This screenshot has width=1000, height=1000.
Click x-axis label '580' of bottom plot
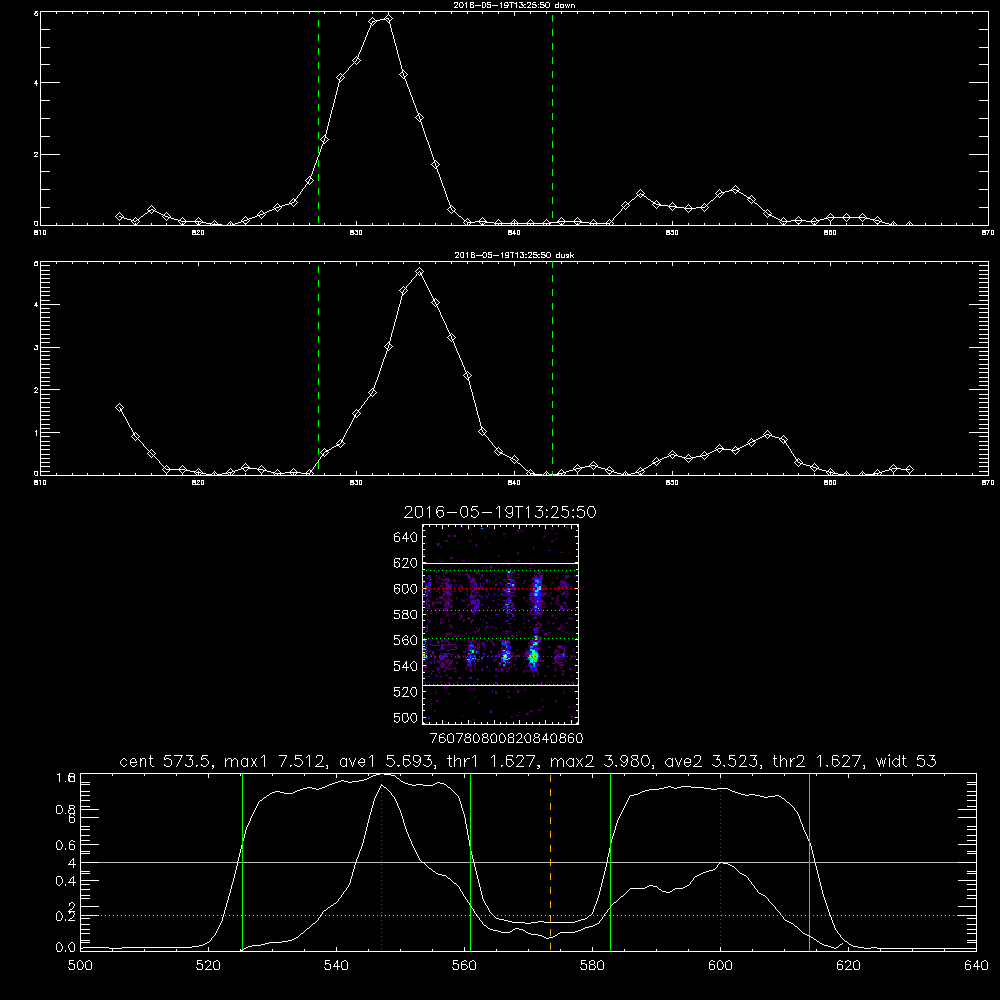(x=592, y=966)
